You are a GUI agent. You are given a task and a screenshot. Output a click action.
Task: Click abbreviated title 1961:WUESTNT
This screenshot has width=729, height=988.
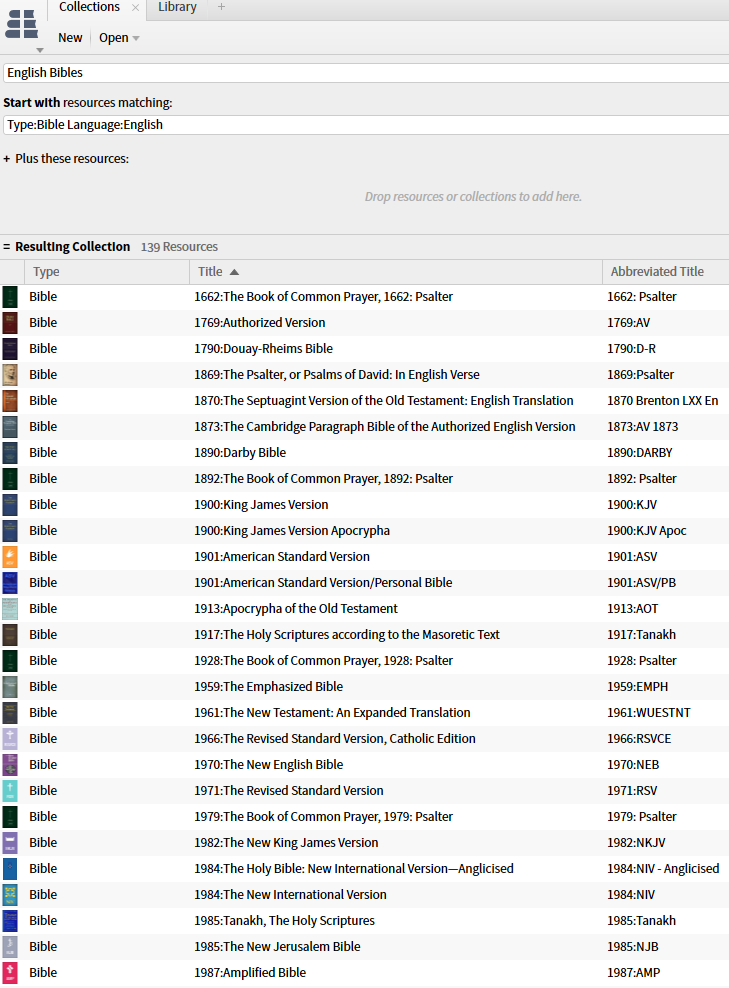(649, 713)
